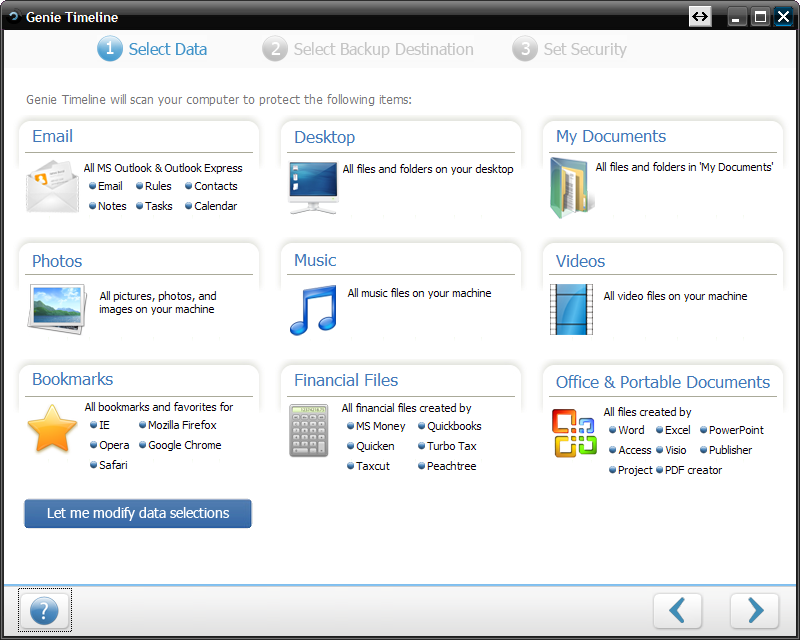Click the Videos section heading
This screenshot has width=800, height=640.
tap(580, 261)
